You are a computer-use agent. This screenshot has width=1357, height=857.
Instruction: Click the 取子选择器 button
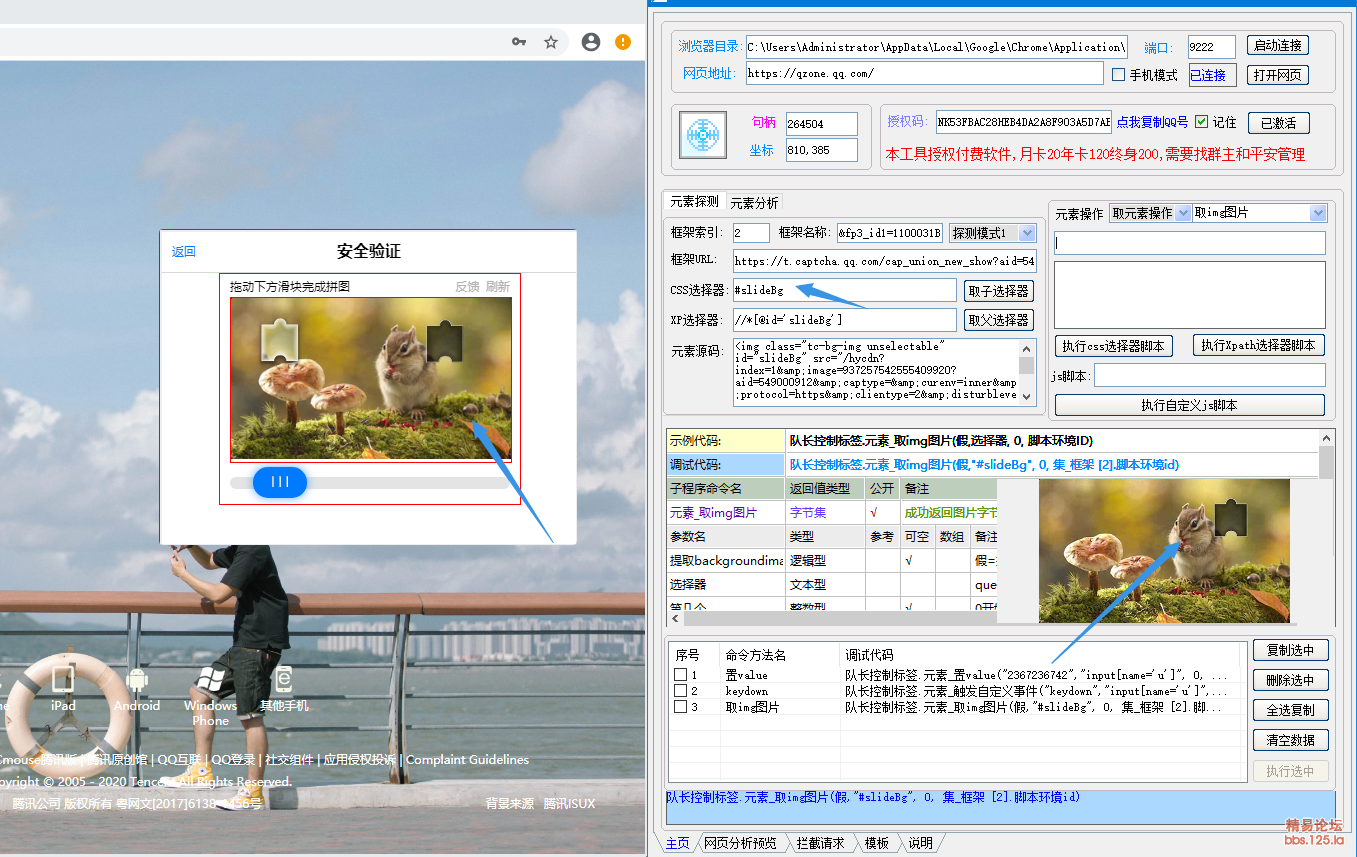(998, 291)
